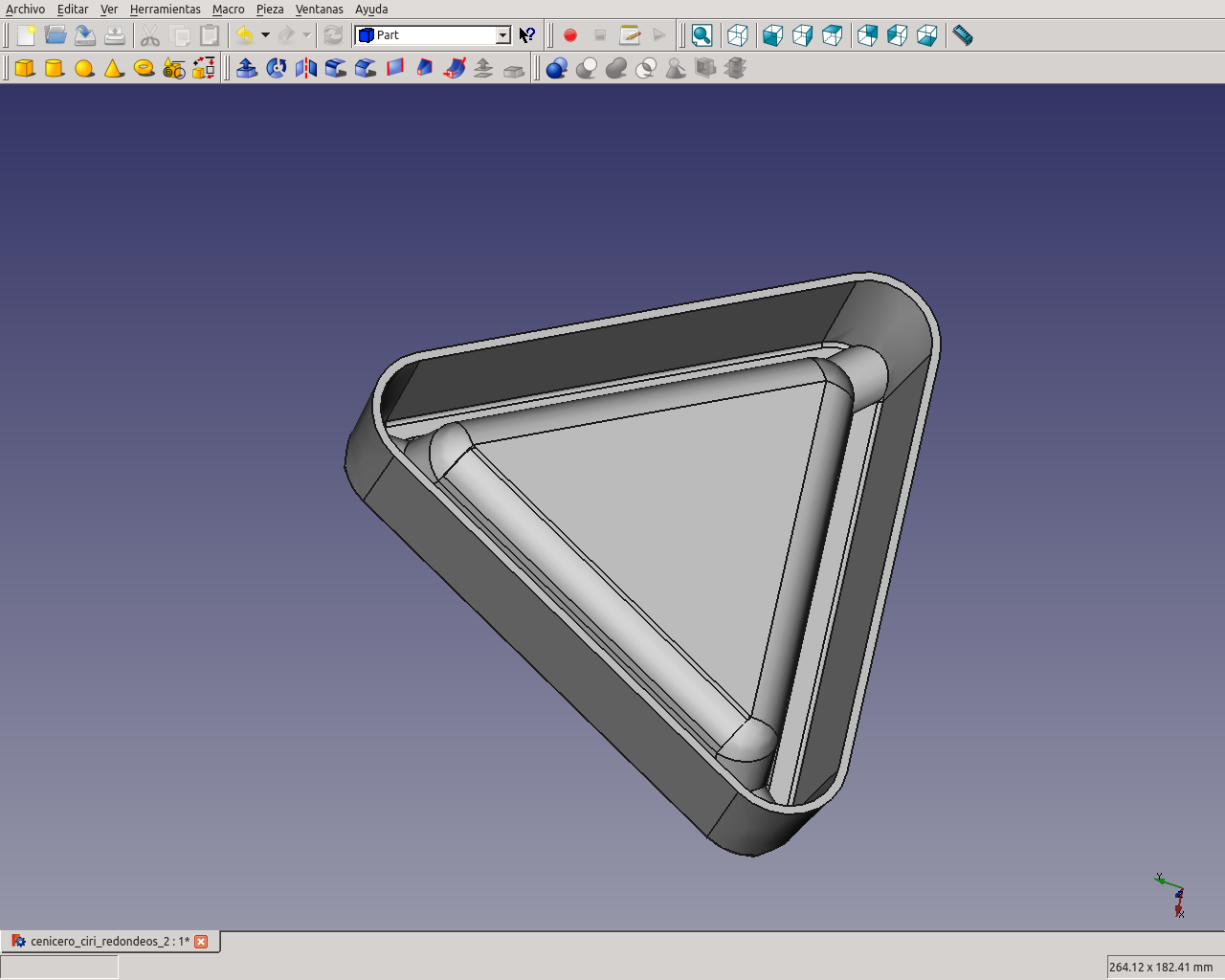The width and height of the screenshot is (1225, 980).
Task: Click the Redo arrow icon
Action: 286,35
